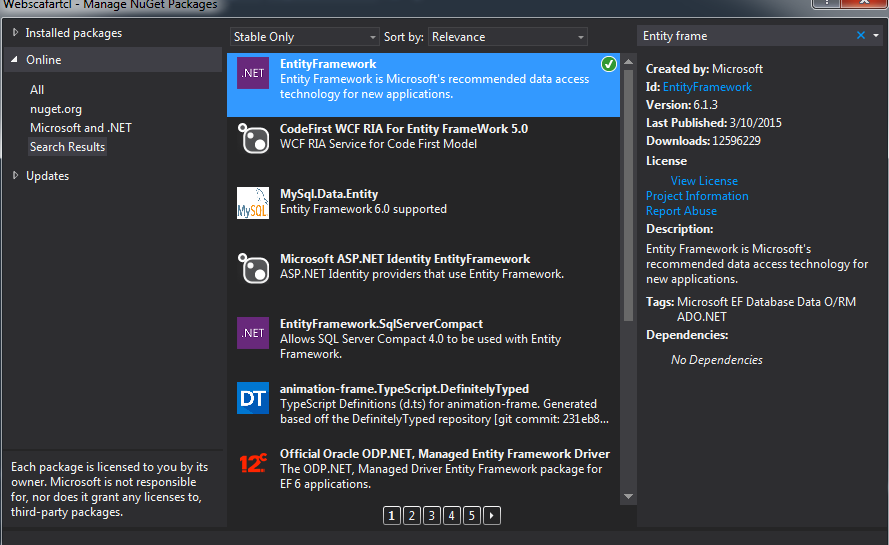Select All under Online sources

[37, 90]
